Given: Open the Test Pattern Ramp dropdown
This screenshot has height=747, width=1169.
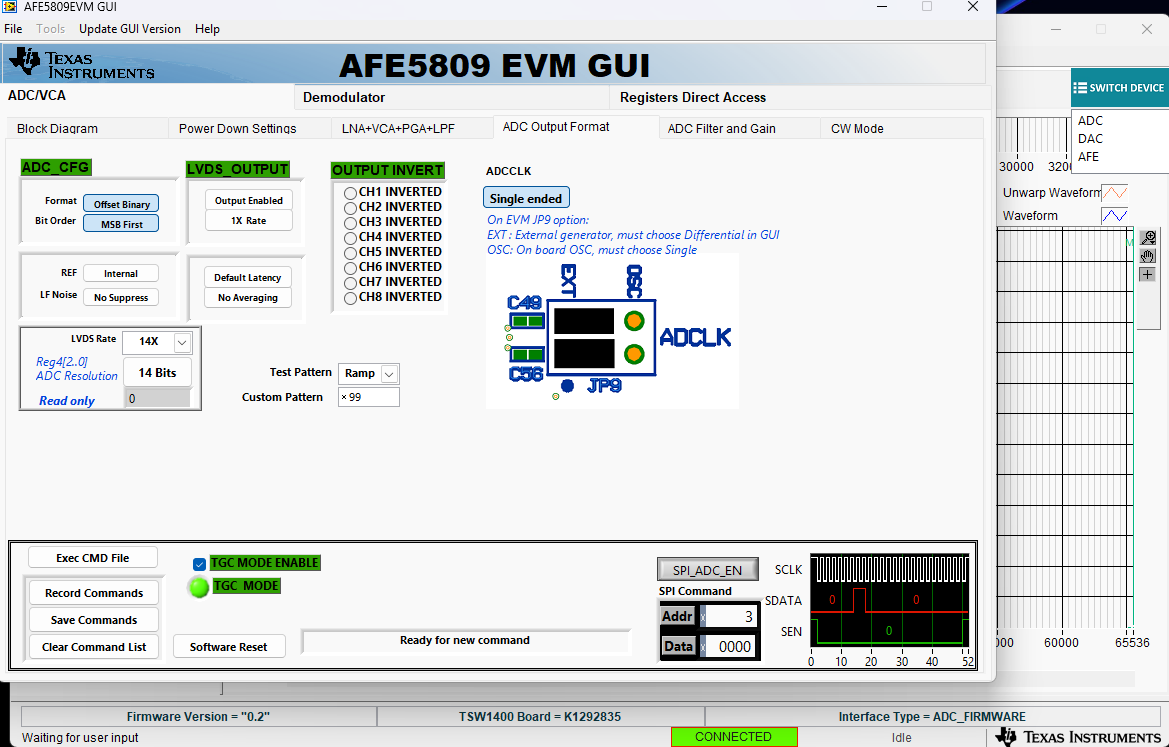Looking at the screenshot, I should click(x=389, y=374).
